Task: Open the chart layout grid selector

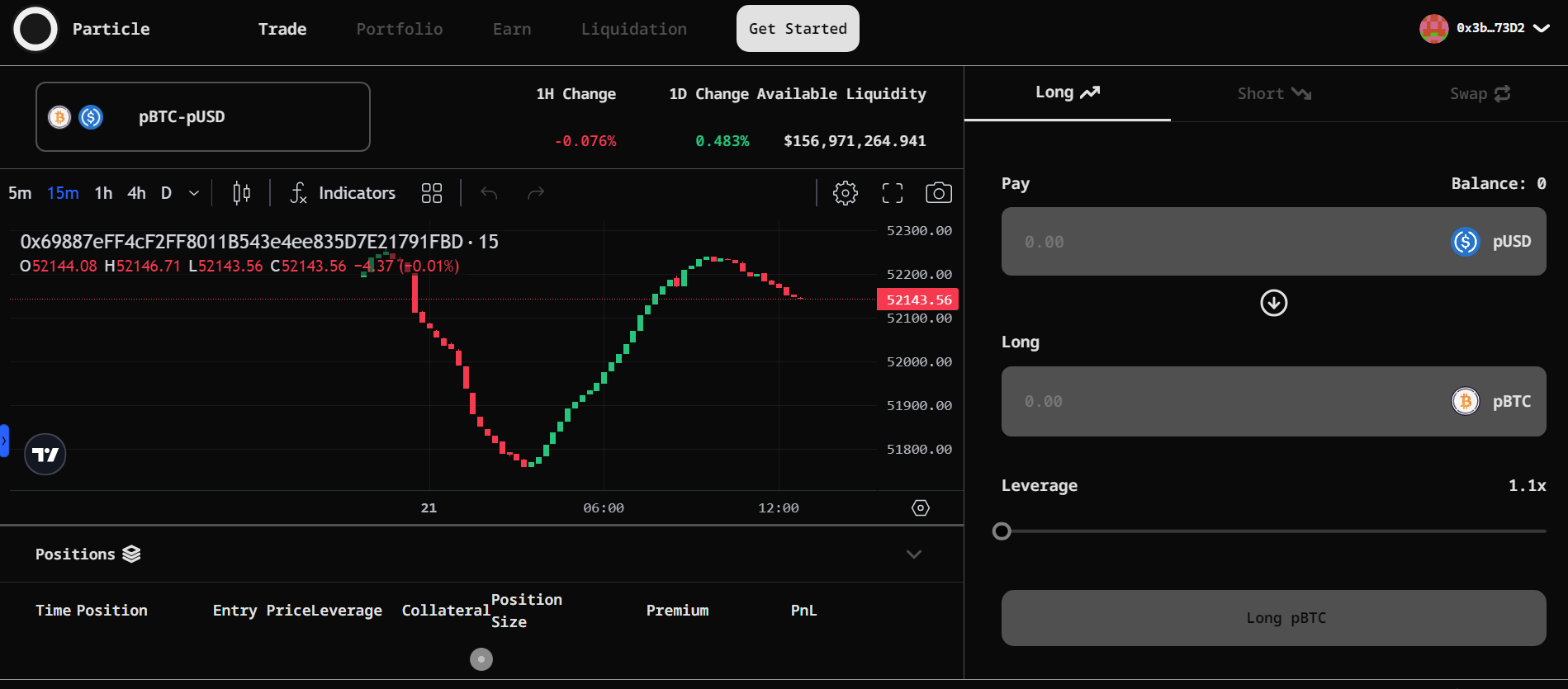Action: click(432, 193)
